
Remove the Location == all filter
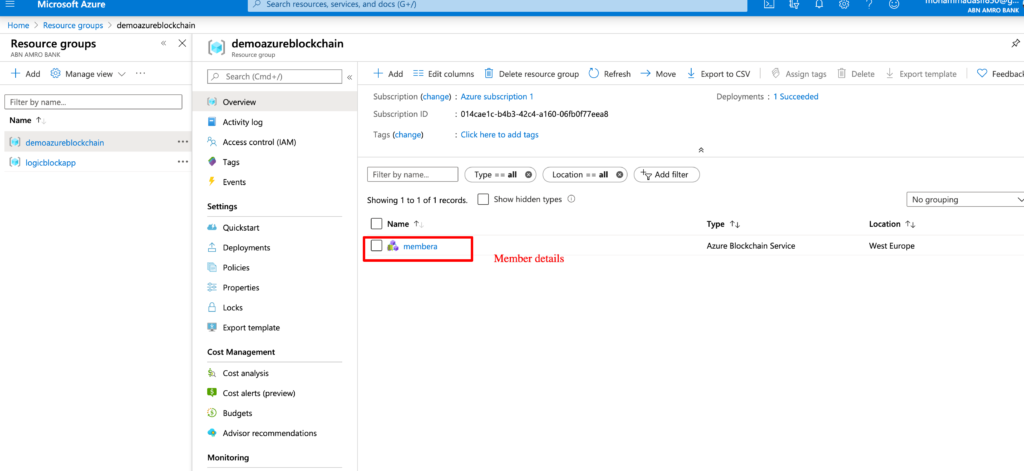pos(619,175)
